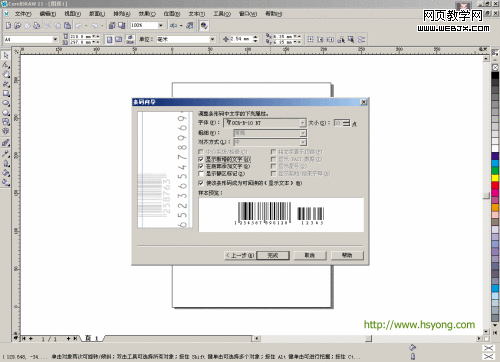Set page to landscape orientation
This screenshot has height=362, width=500.
[119, 40]
